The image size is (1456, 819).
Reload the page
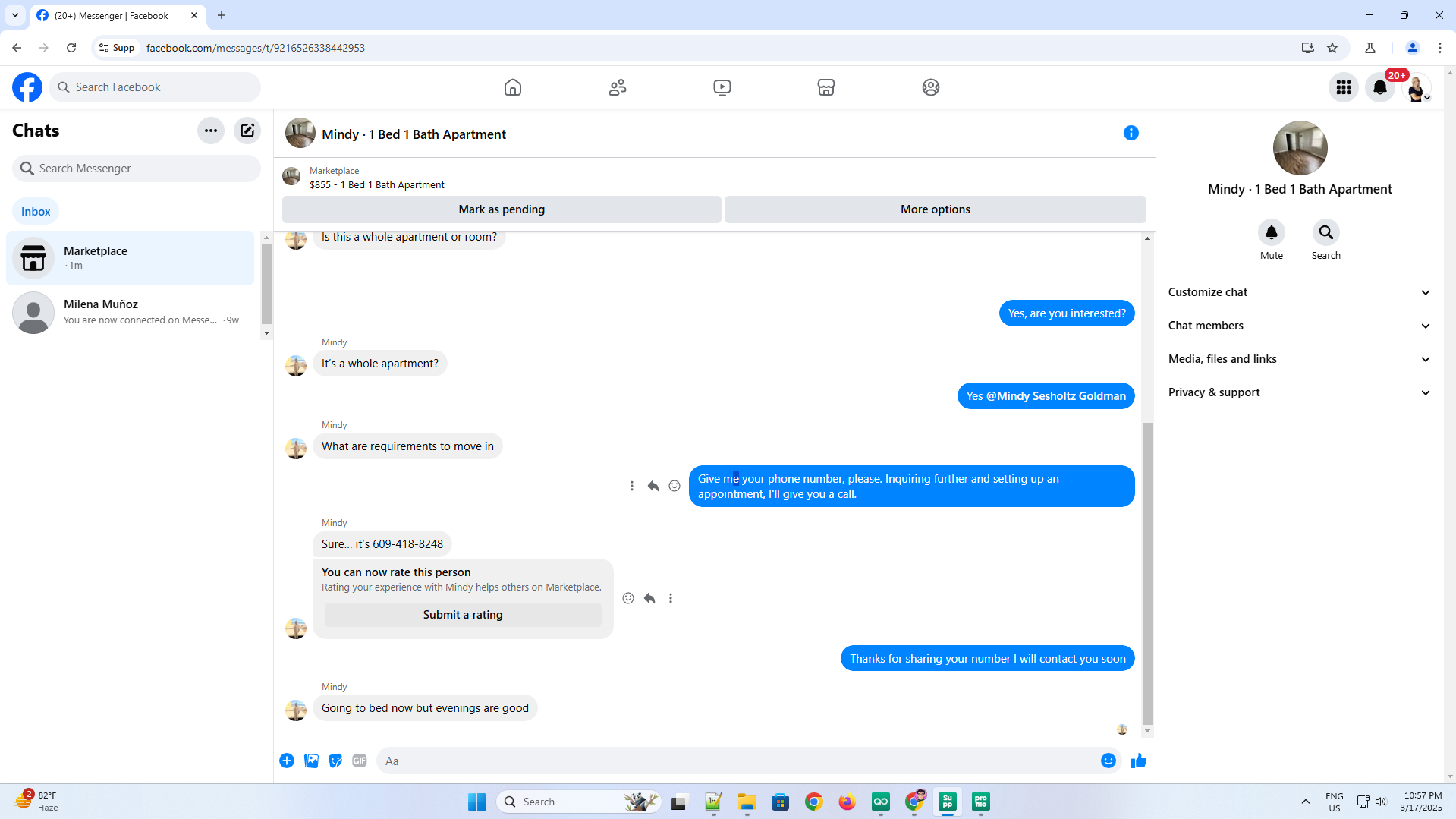[x=71, y=48]
